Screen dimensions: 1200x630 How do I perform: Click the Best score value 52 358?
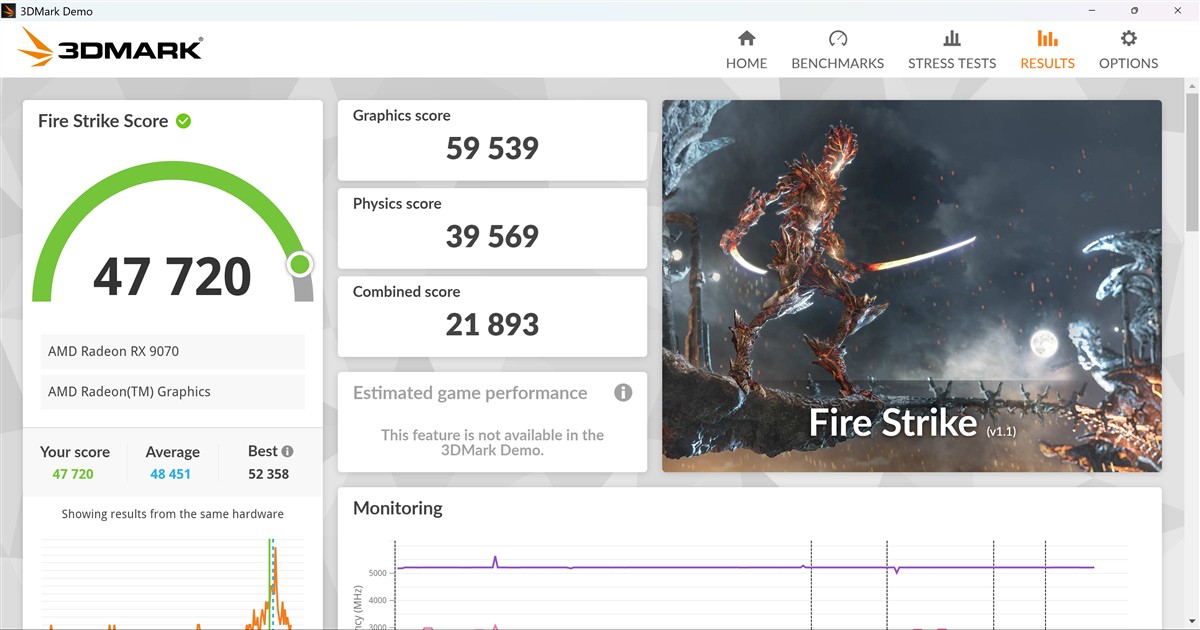(268, 474)
